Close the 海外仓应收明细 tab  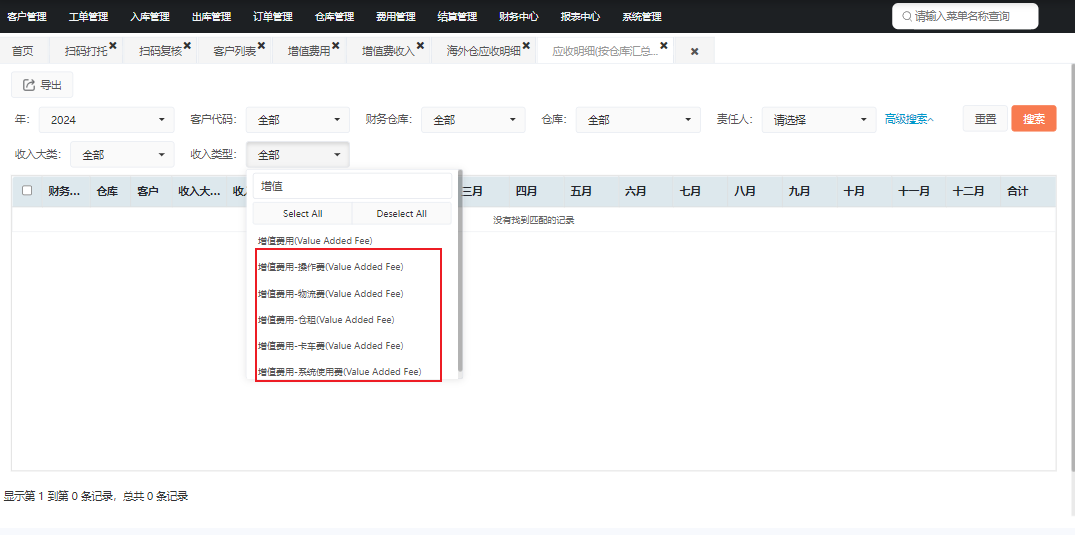click(527, 46)
